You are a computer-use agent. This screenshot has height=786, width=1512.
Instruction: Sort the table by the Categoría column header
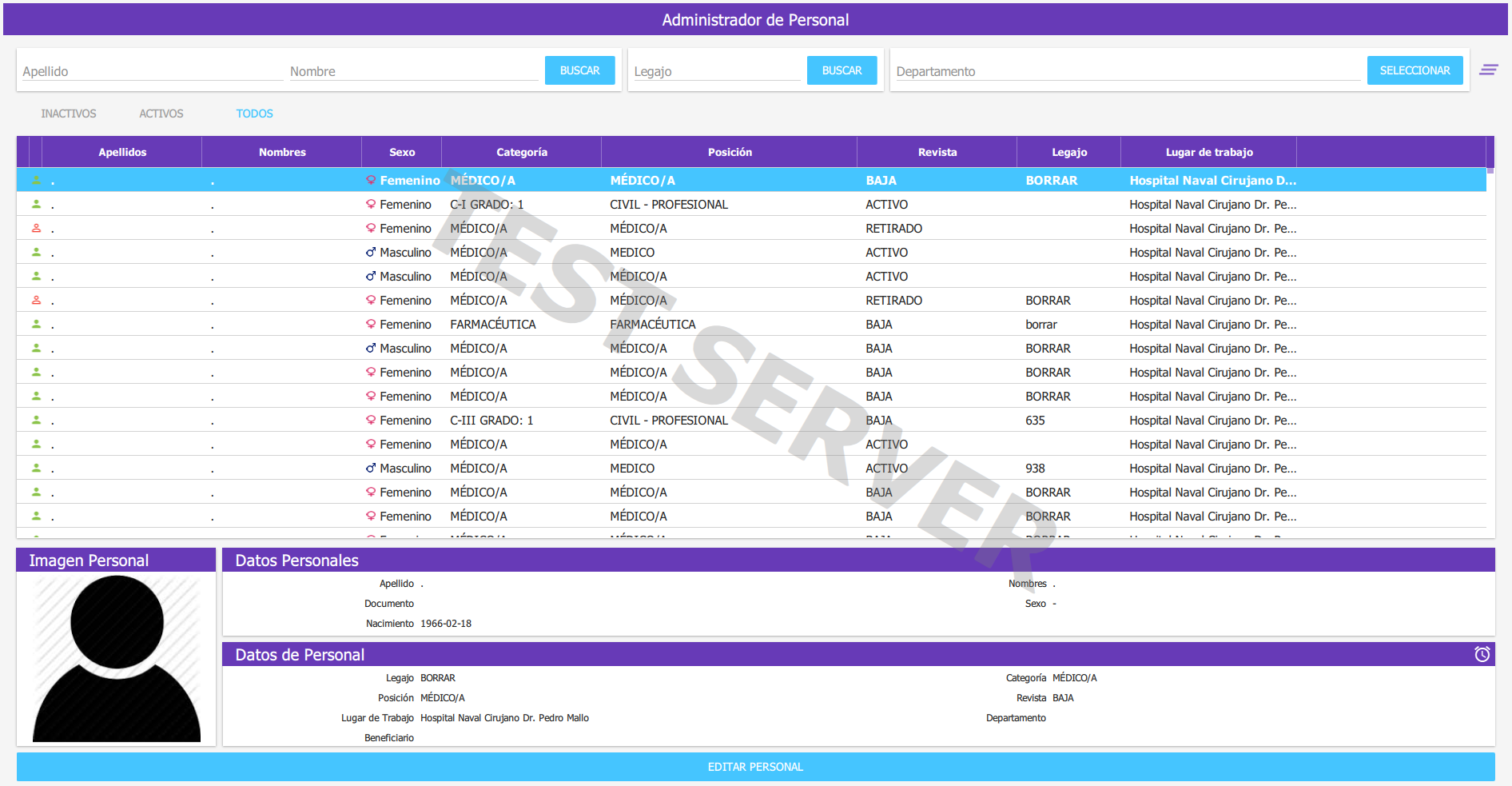coord(521,152)
